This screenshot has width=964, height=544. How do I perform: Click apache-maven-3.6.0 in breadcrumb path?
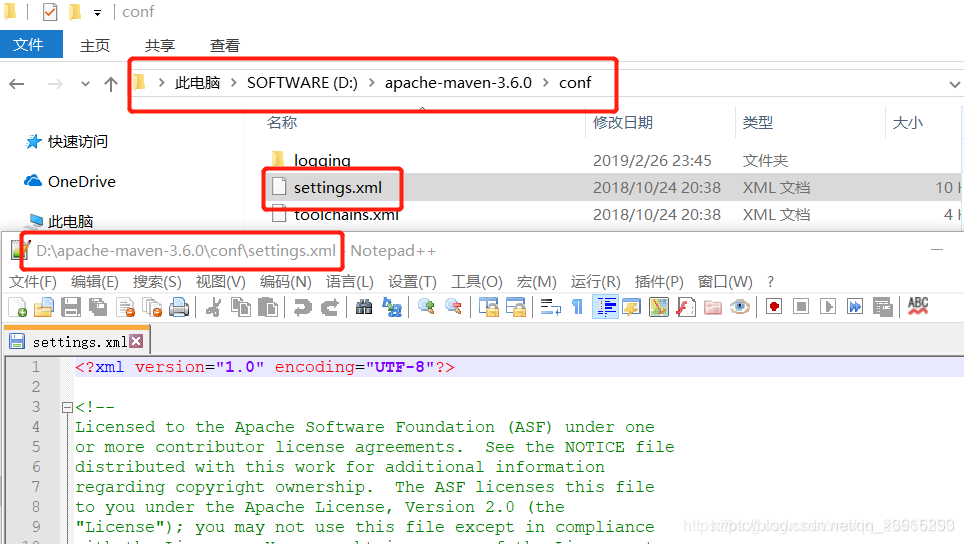pyautogui.click(x=458, y=83)
